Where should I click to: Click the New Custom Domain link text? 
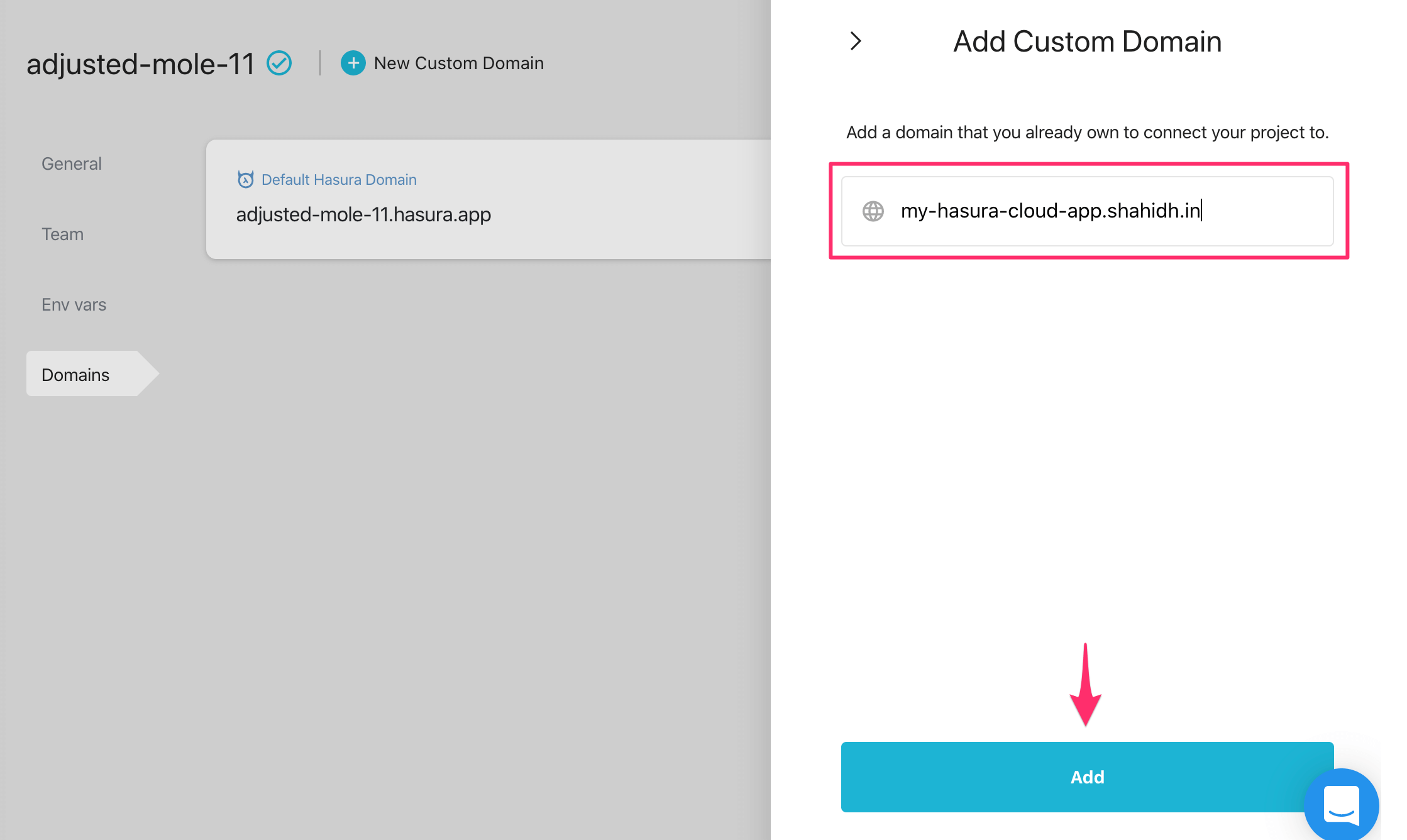tap(458, 63)
